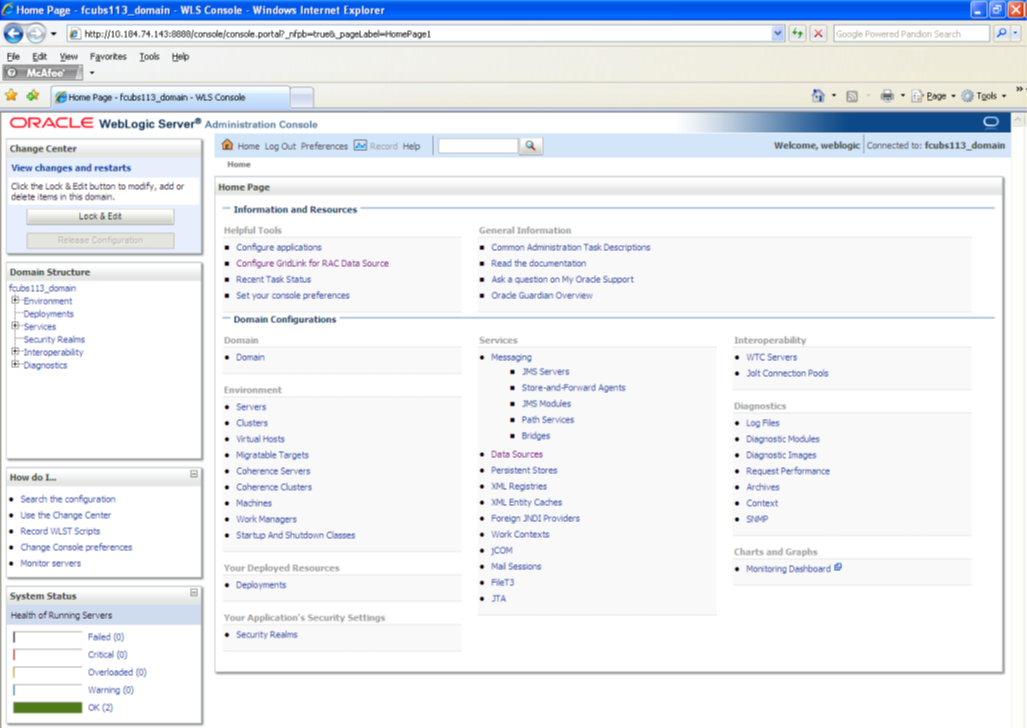1027x728 pixels.
Task: Click the Print toolbar icon
Action: (887, 96)
